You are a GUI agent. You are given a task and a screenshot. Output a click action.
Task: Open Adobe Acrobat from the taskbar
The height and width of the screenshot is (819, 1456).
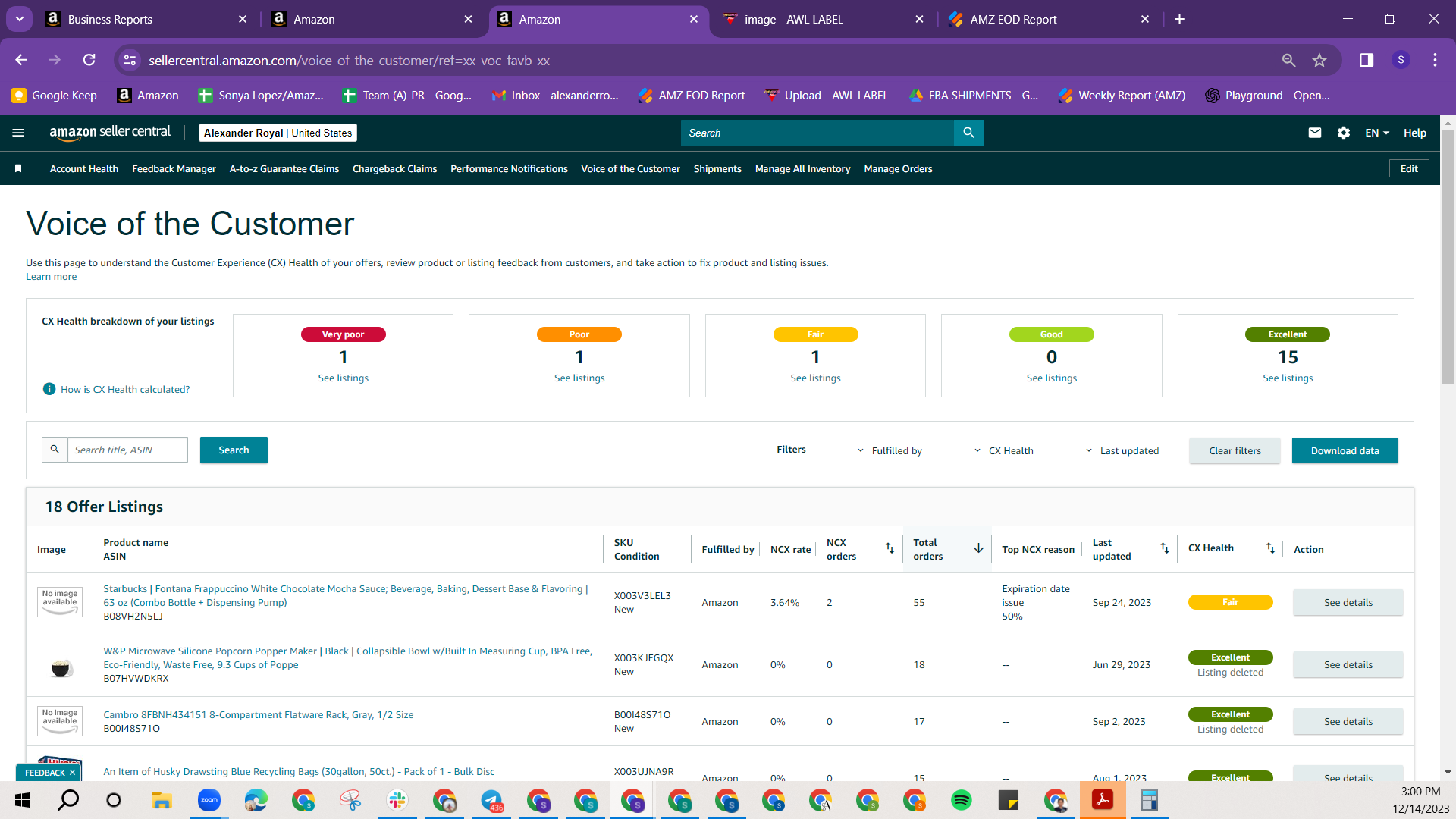point(1103,800)
